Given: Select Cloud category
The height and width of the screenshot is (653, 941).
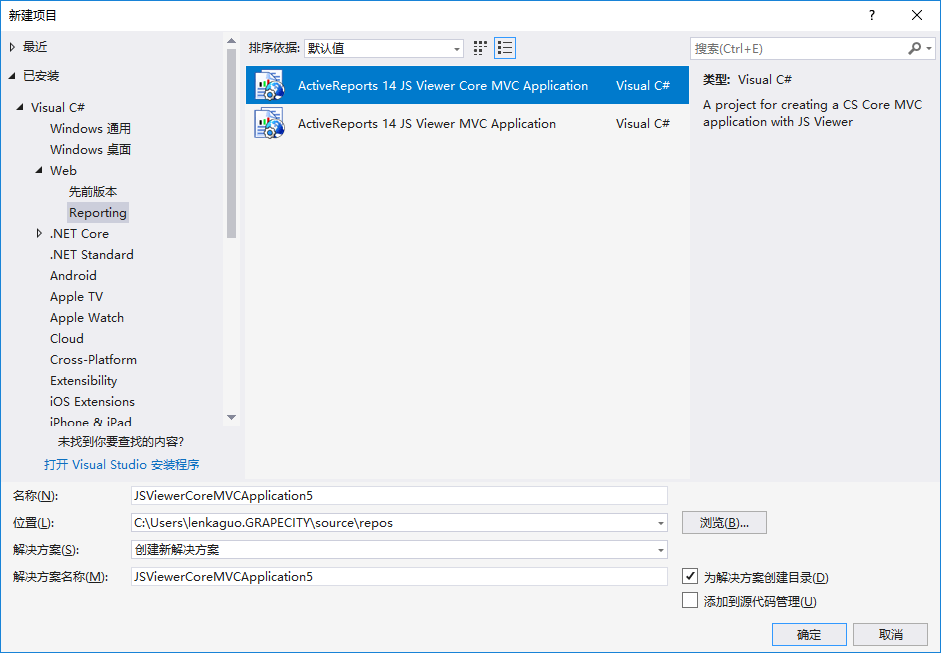Looking at the screenshot, I should point(67,339).
